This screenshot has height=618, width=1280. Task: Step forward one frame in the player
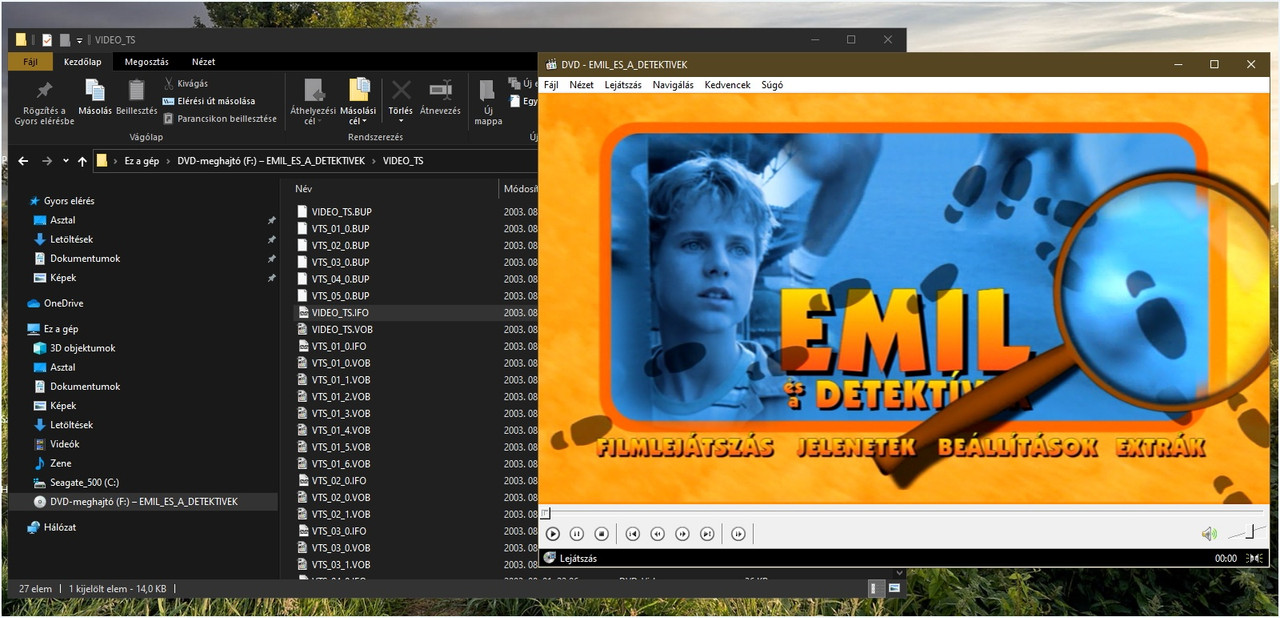[738, 534]
